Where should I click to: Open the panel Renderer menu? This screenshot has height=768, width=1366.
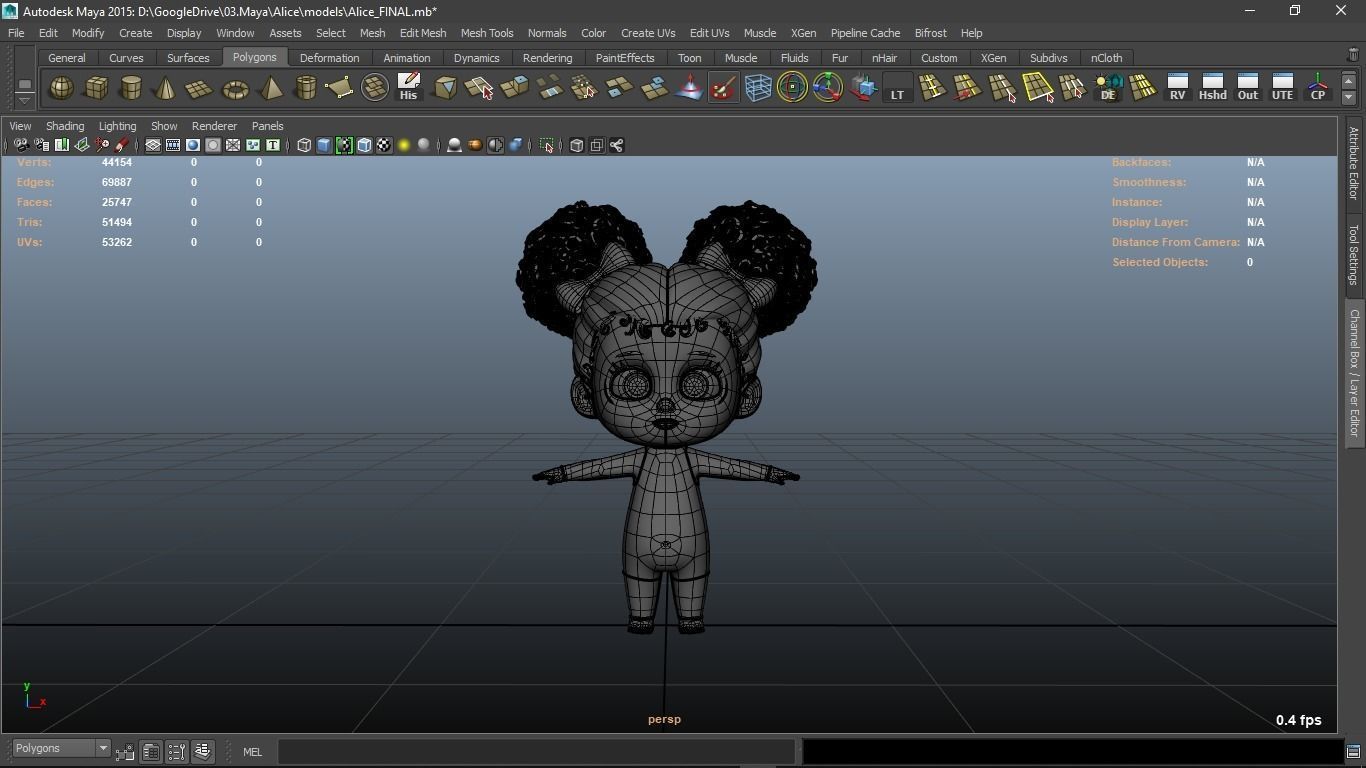[214, 126]
